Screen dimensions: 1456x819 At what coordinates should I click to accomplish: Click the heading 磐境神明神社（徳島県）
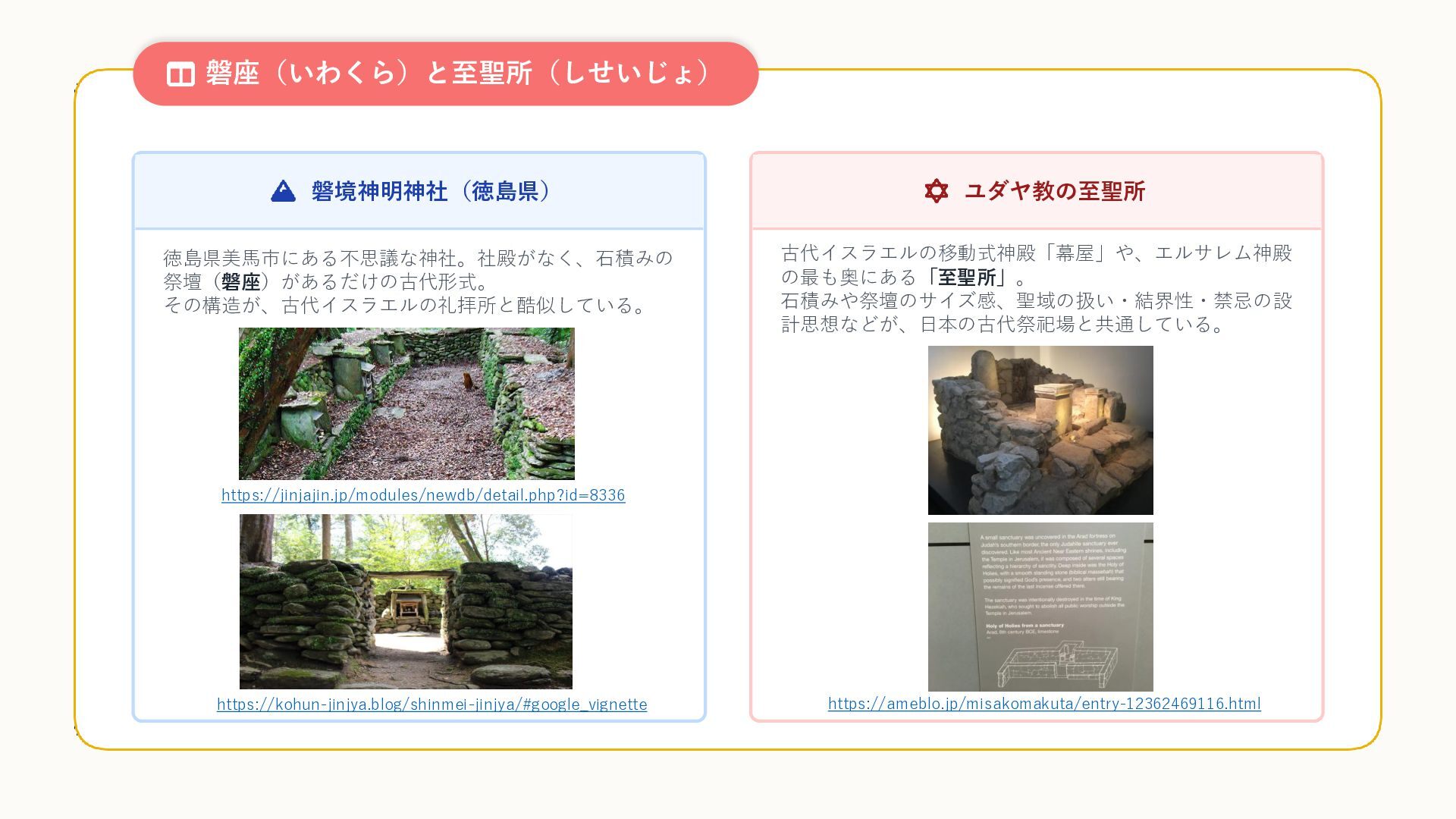tap(430, 191)
